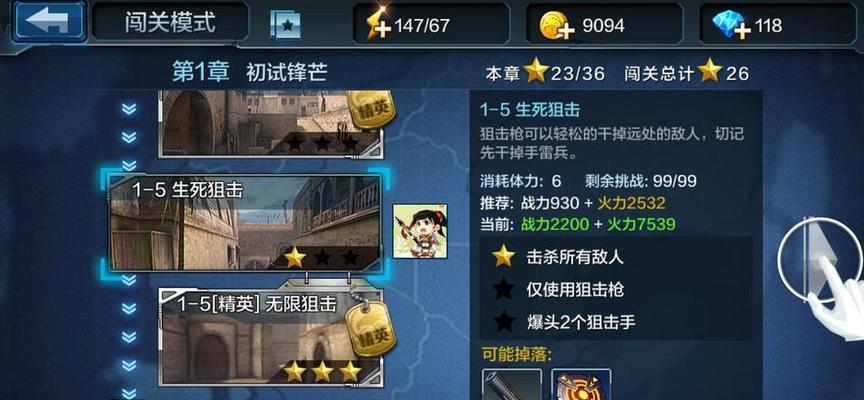The image size is (864, 400).
Task: Tap the topmost double chevron in the path
Action: [x=128, y=109]
